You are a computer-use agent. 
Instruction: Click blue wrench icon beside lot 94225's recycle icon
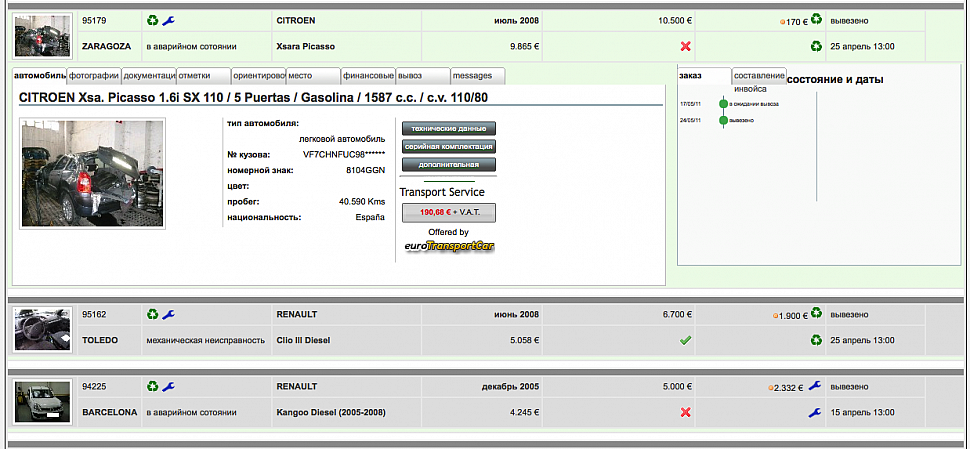click(x=168, y=387)
